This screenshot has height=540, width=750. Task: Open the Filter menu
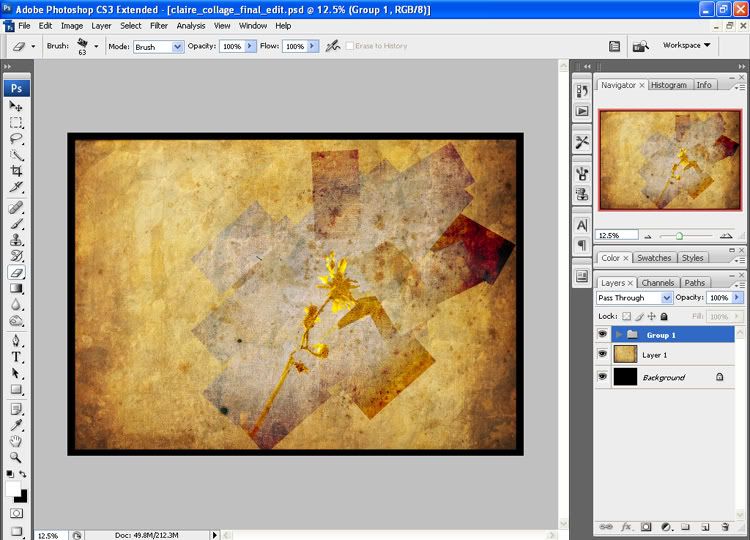point(159,26)
